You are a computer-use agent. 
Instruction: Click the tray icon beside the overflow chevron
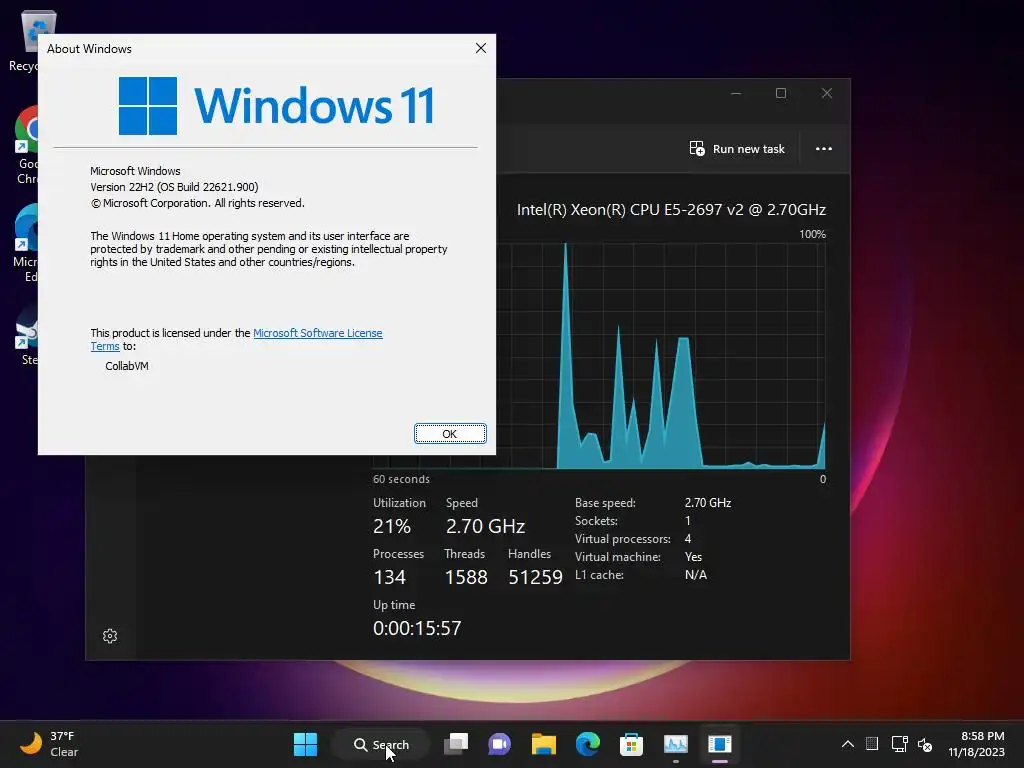pyautogui.click(x=872, y=743)
